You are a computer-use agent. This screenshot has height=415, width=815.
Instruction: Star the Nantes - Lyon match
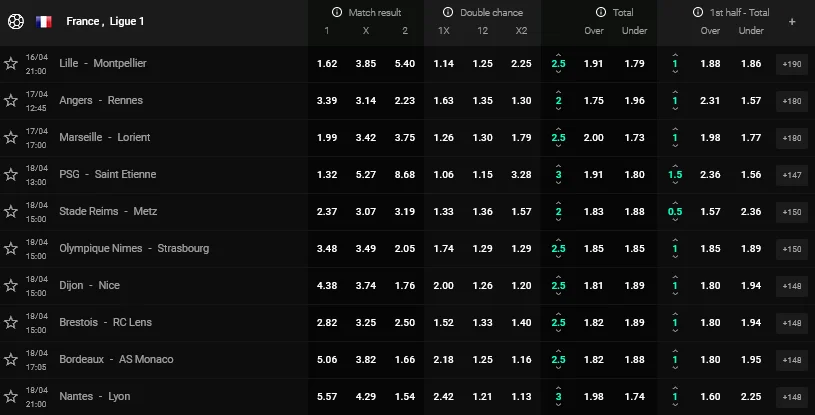point(11,396)
